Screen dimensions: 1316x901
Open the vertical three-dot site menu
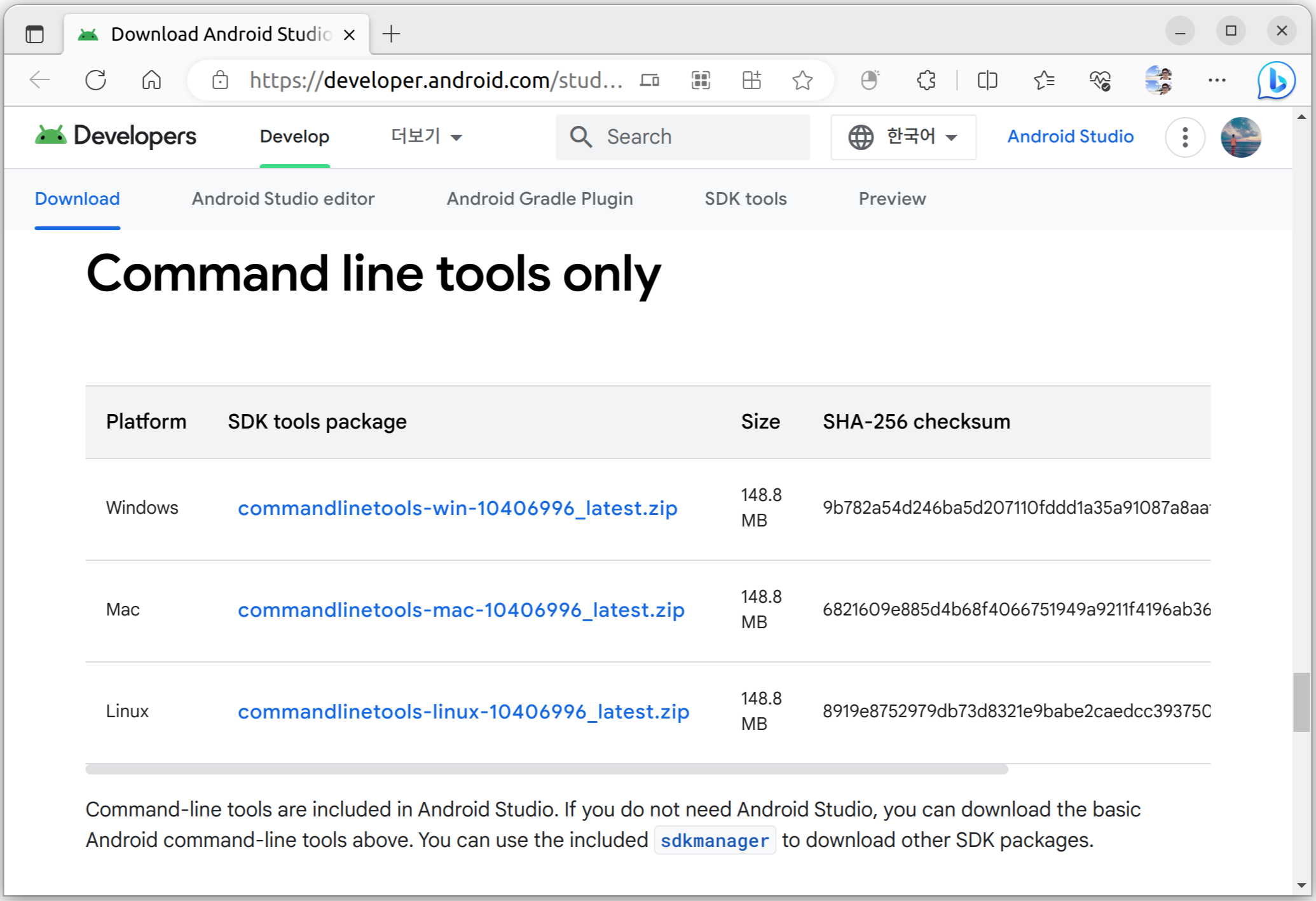pyautogui.click(x=1184, y=137)
